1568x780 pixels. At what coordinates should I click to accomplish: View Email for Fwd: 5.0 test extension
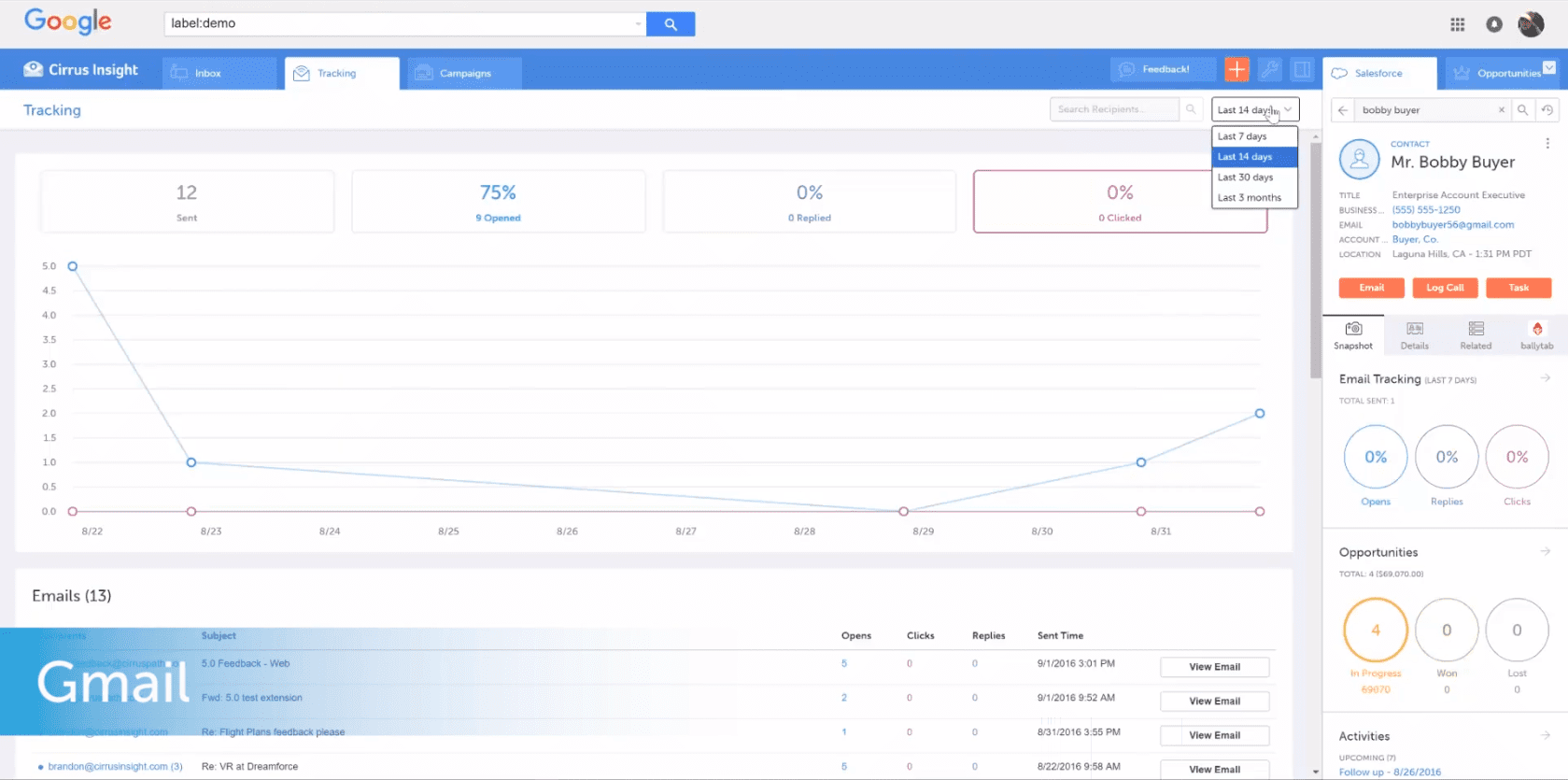(1215, 702)
